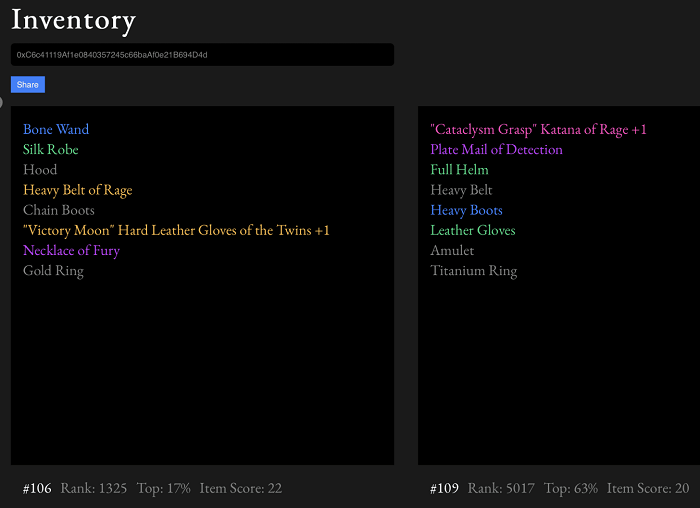Open bag #109 label

click(x=444, y=488)
